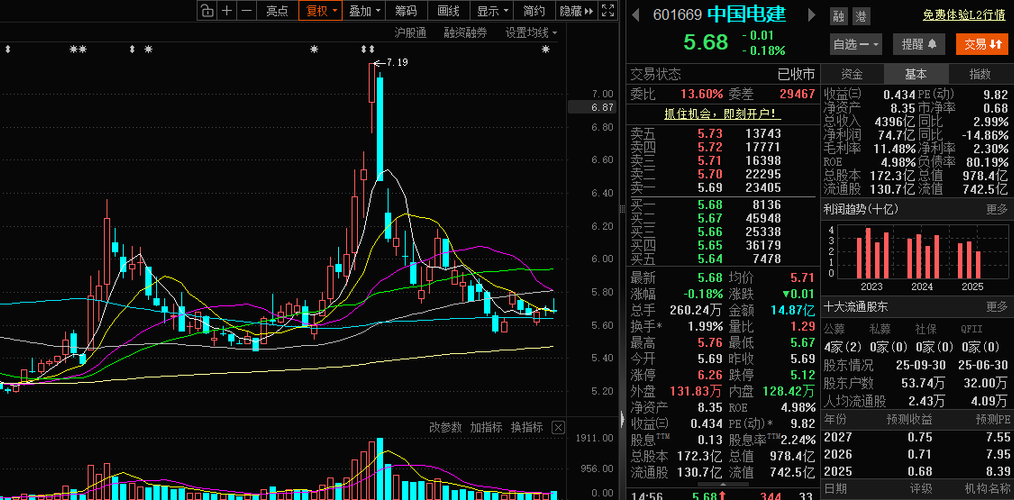Screen dimensions: 1014x500
Task: Click the 2023 bars in profit trend chart
Action: click(872, 252)
